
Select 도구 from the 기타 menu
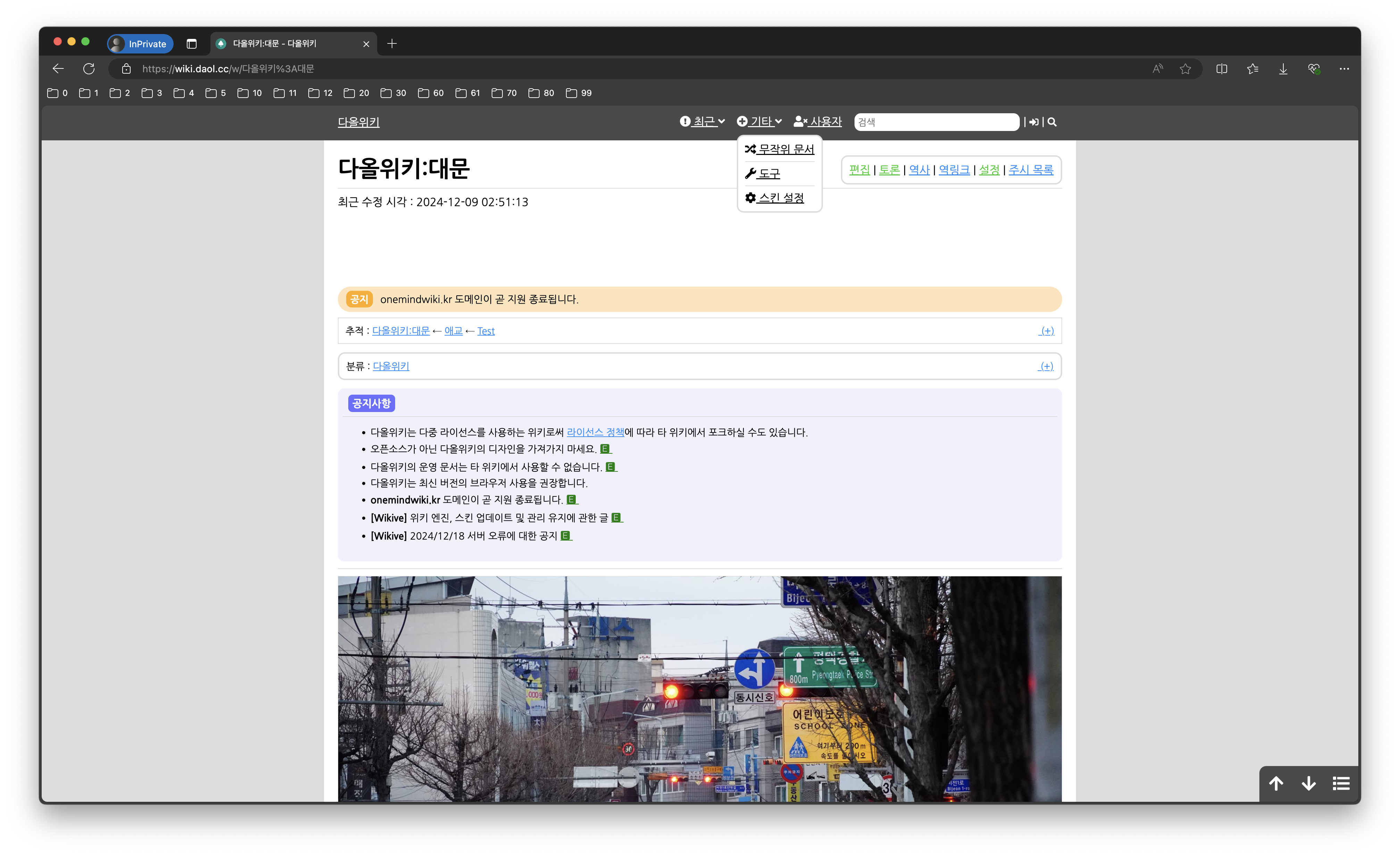tap(762, 173)
